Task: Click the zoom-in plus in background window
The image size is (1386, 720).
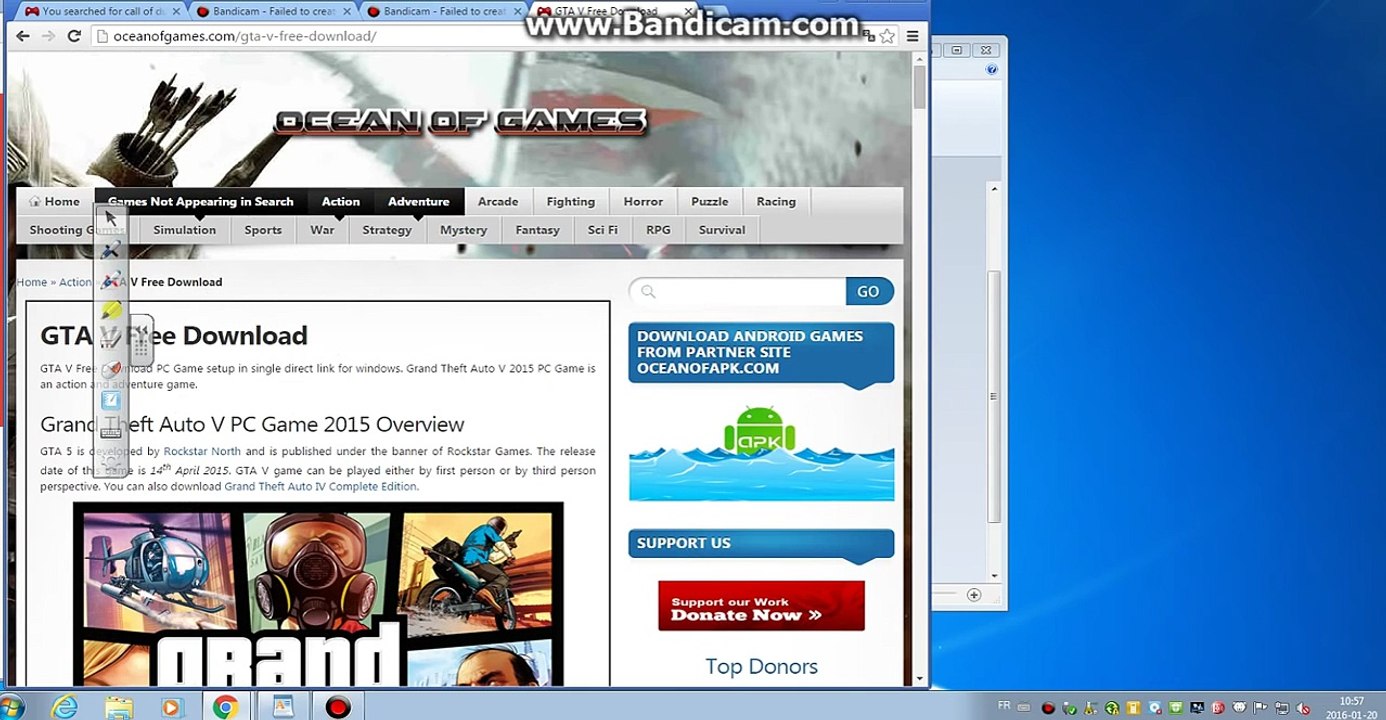Action: [974, 595]
